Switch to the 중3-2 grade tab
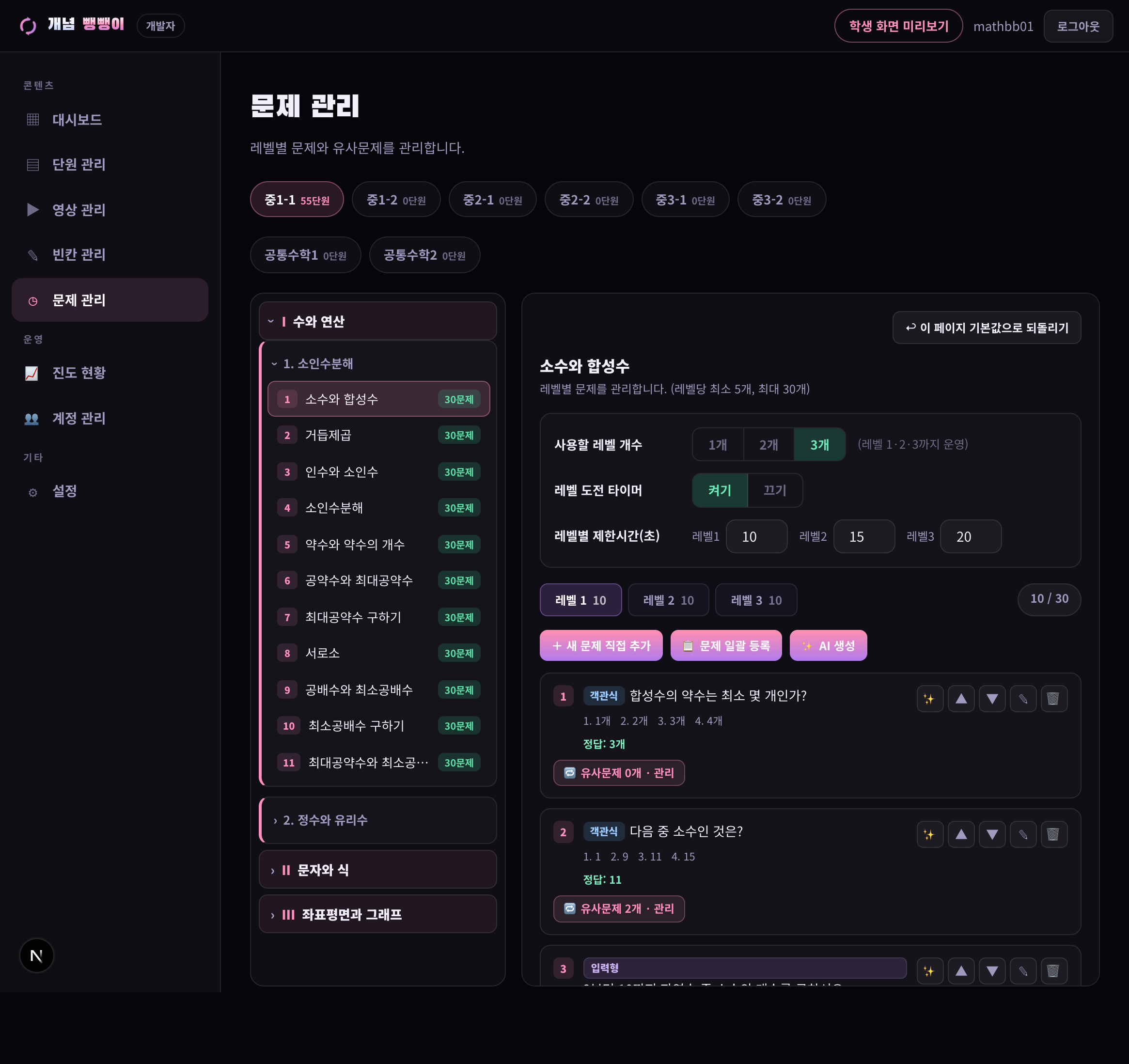1129x1064 pixels. (782, 200)
